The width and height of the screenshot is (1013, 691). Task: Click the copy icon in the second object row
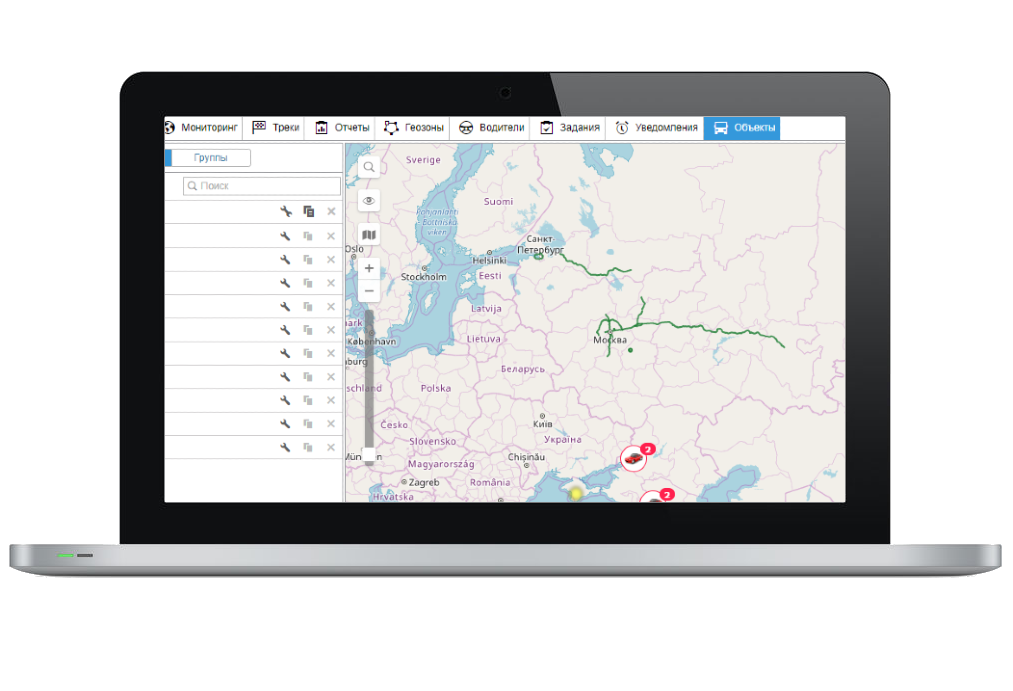pos(308,236)
